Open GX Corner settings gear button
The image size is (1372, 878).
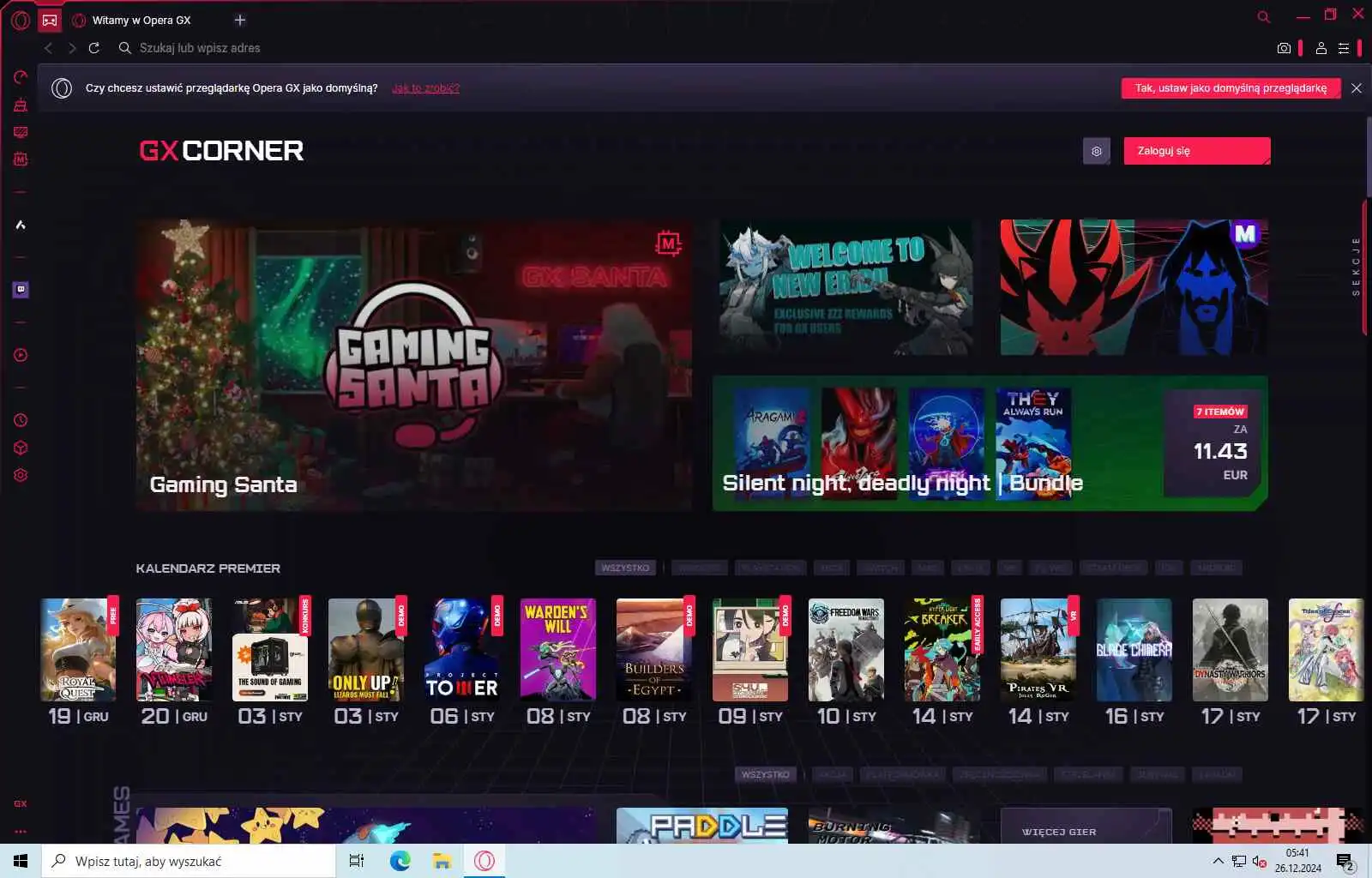(x=1097, y=151)
